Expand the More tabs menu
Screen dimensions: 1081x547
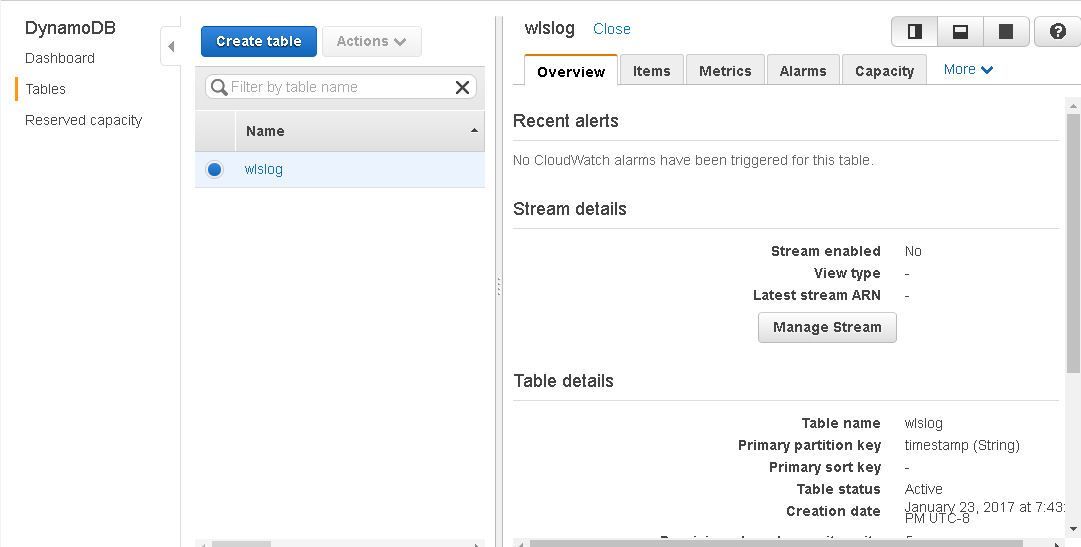968,70
